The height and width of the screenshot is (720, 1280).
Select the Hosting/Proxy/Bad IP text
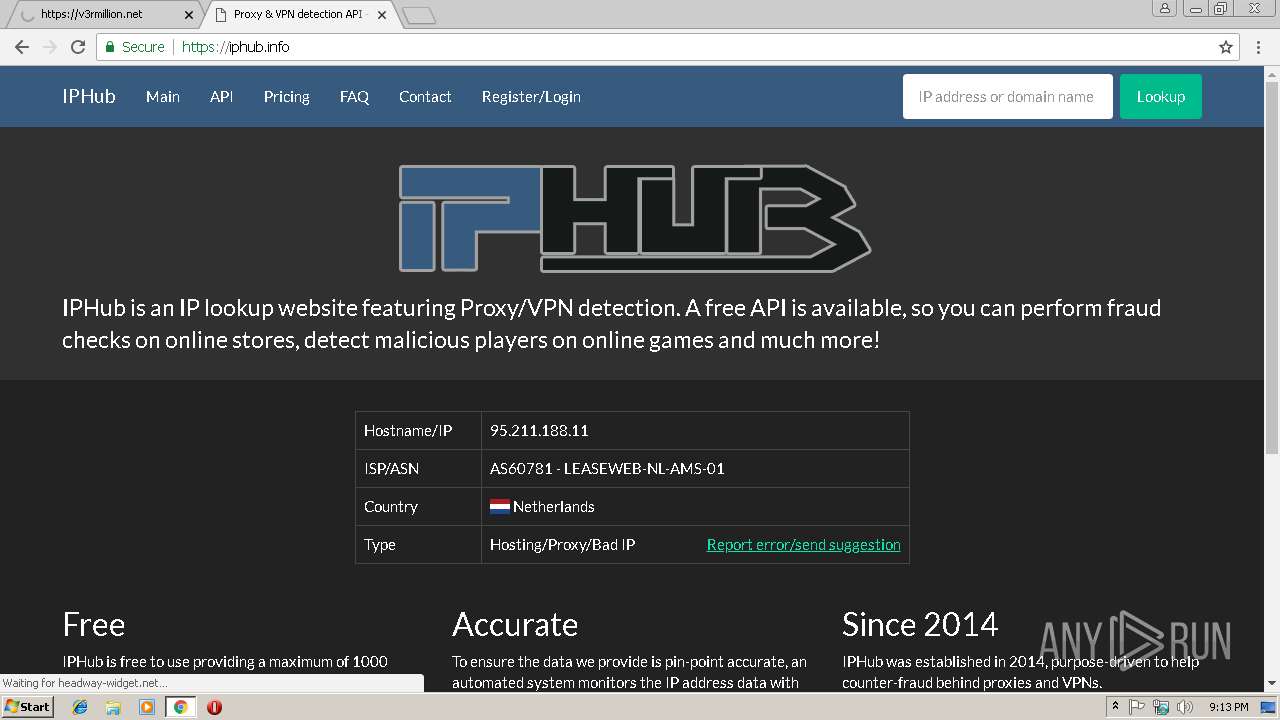[x=562, y=545]
